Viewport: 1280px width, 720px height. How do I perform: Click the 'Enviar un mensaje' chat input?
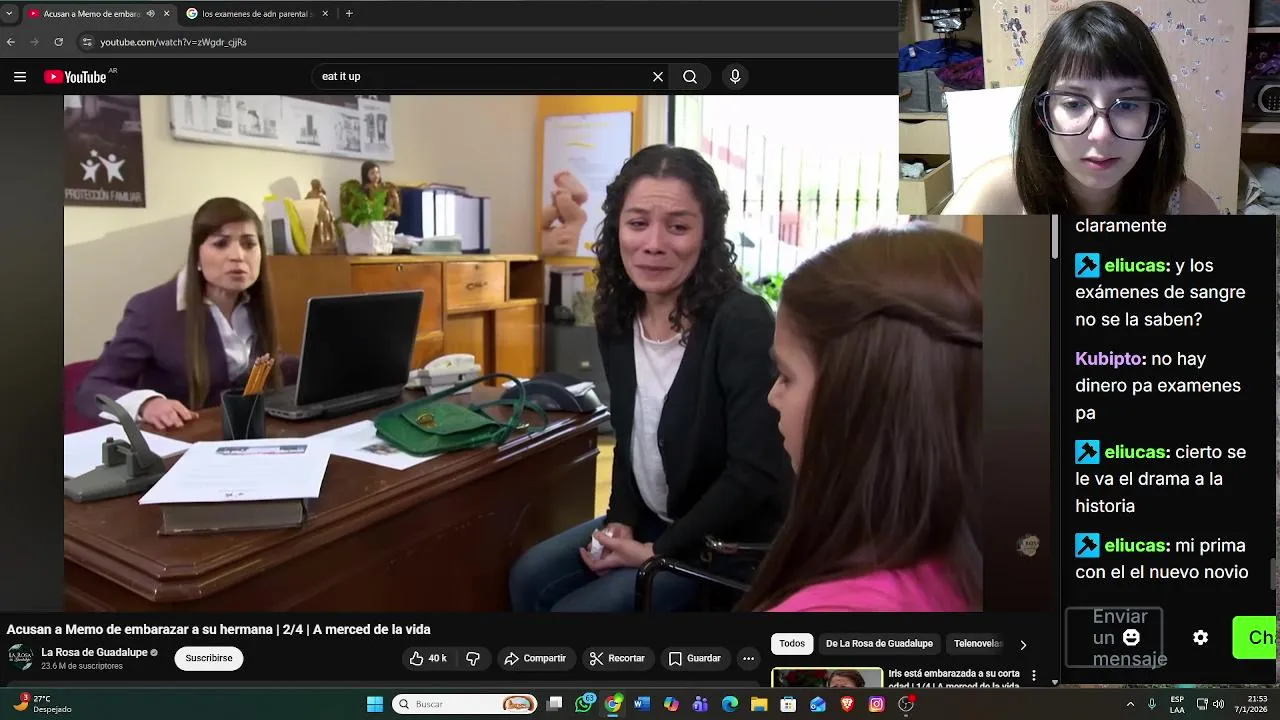1114,637
